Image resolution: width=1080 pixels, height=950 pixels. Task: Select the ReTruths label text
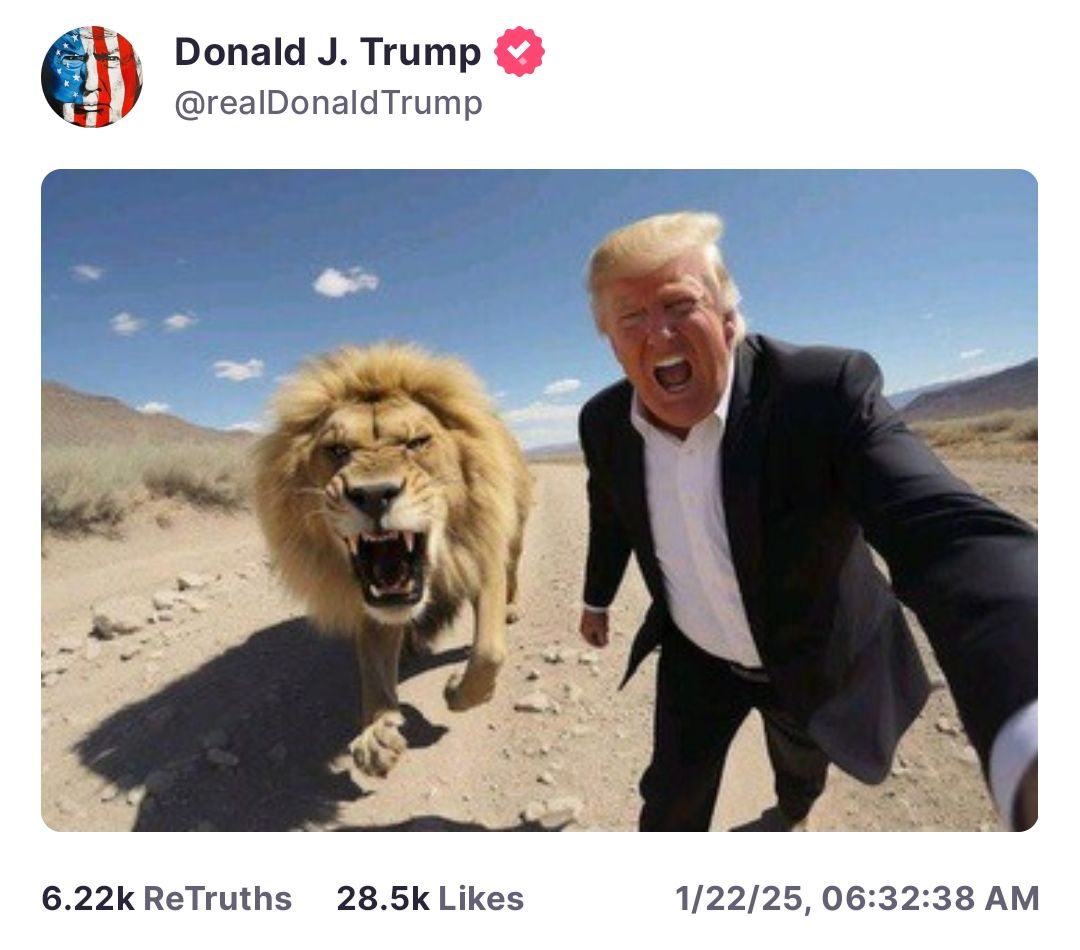[x=218, y=898]
